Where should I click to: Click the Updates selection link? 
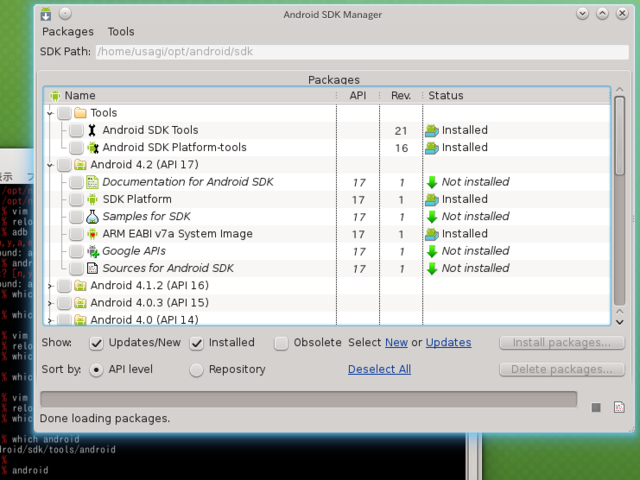pos(449,342)
